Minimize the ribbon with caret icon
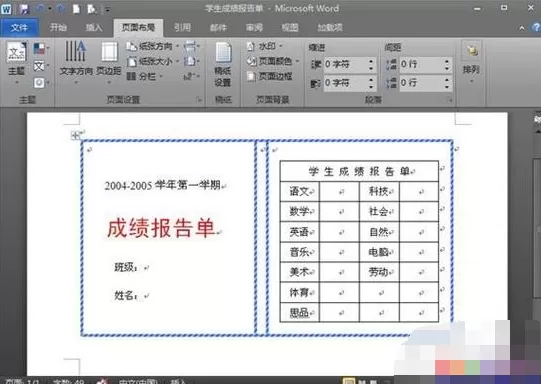This screenshot has height=384, width=541. click(522, 28)
